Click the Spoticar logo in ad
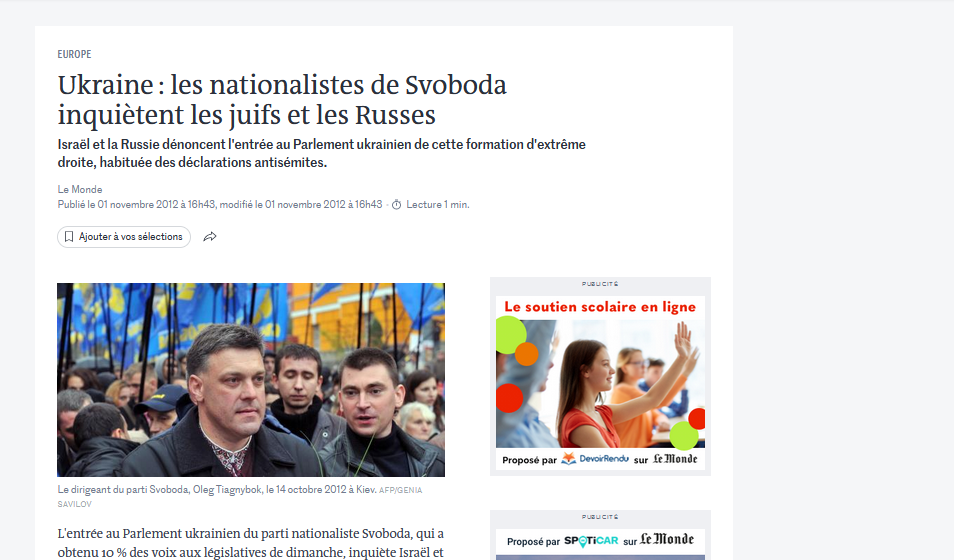 pos(591,541)
